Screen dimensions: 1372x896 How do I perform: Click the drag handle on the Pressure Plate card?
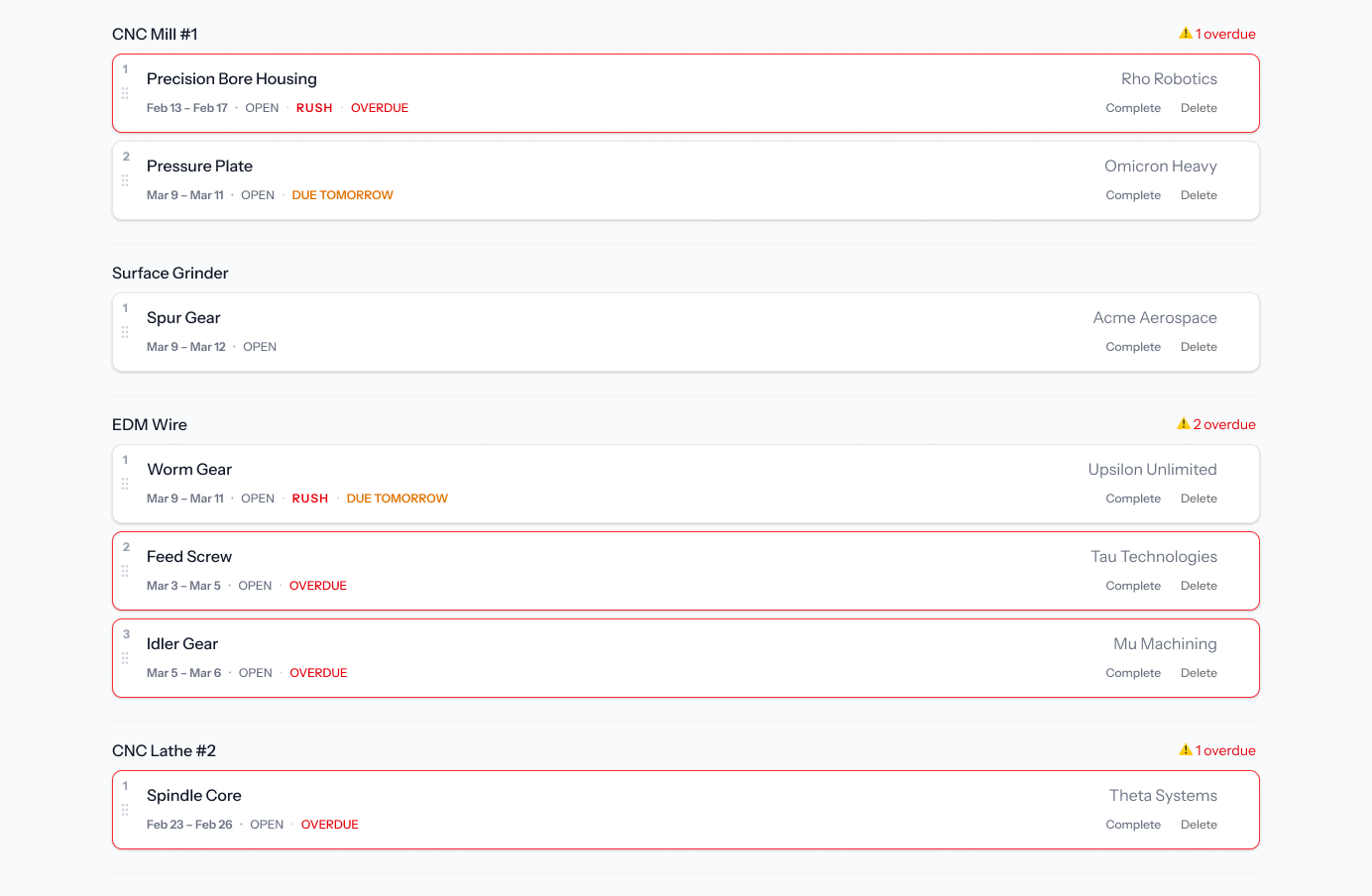(125, 180)
